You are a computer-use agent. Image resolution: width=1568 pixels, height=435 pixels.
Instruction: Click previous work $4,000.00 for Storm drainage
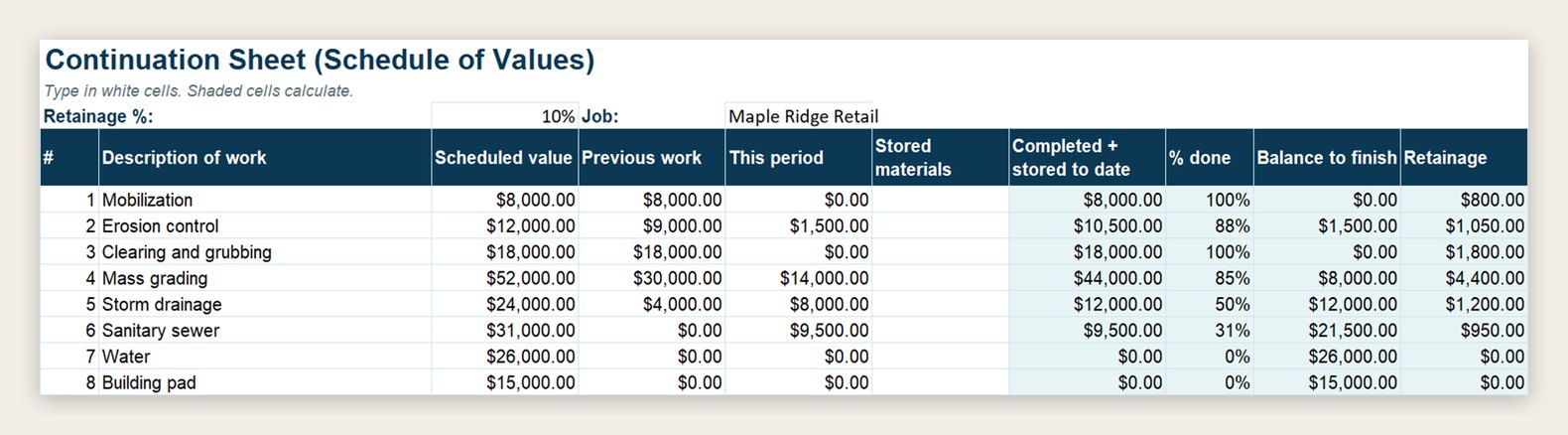click(x=651, y=304)
